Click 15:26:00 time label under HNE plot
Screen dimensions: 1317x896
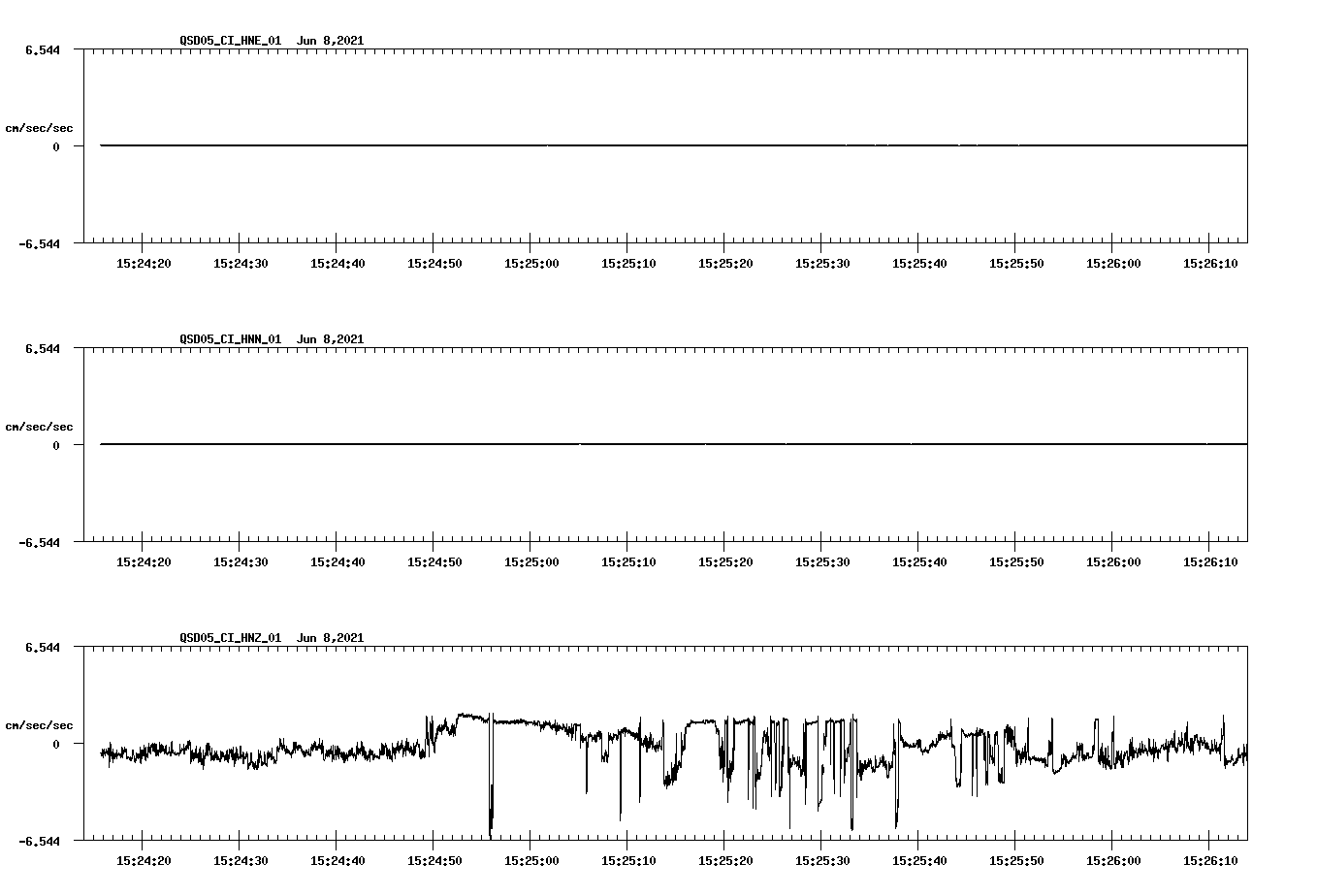point(1113,264)
